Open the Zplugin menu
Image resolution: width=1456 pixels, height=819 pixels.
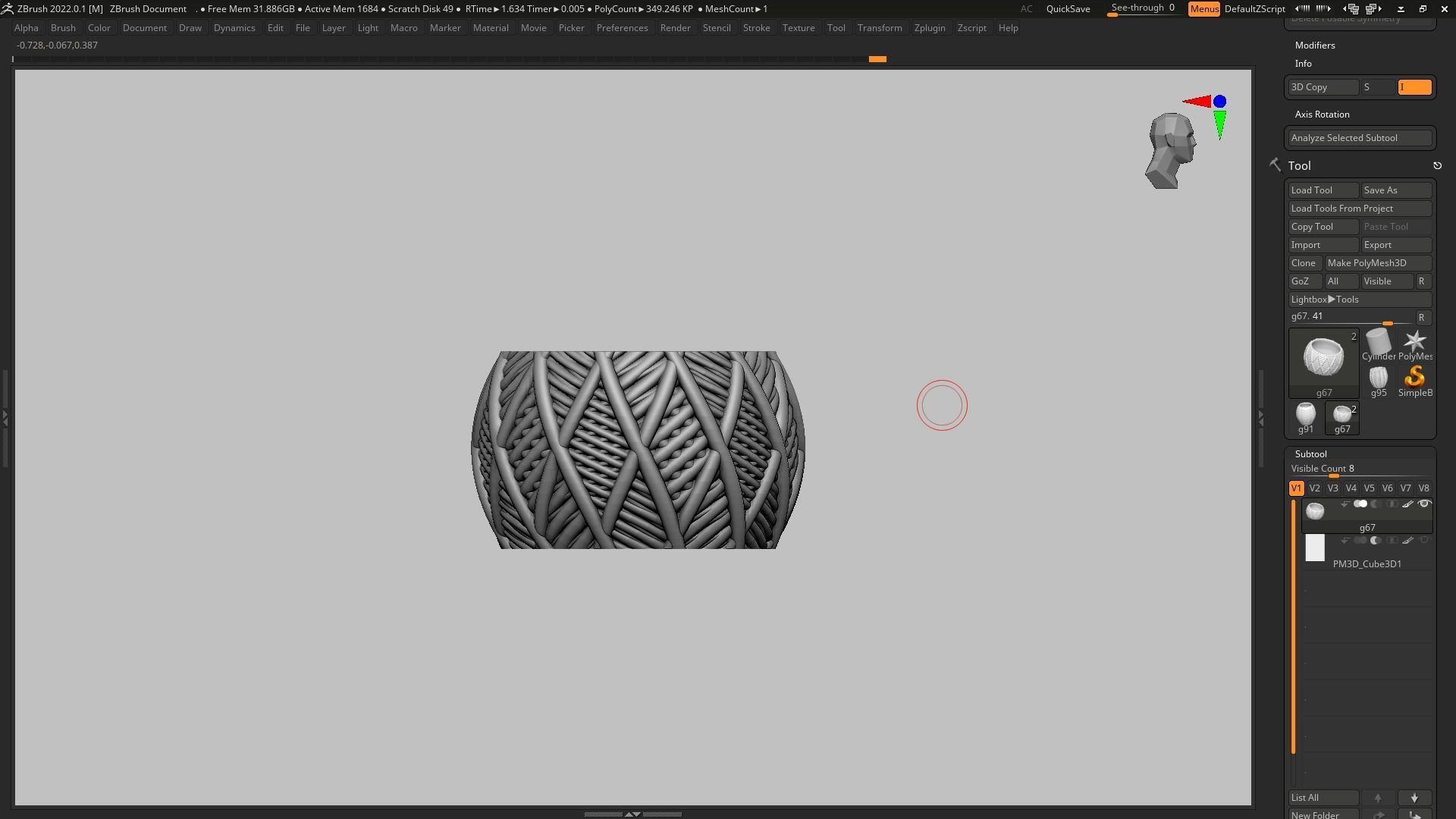[929, 28]
